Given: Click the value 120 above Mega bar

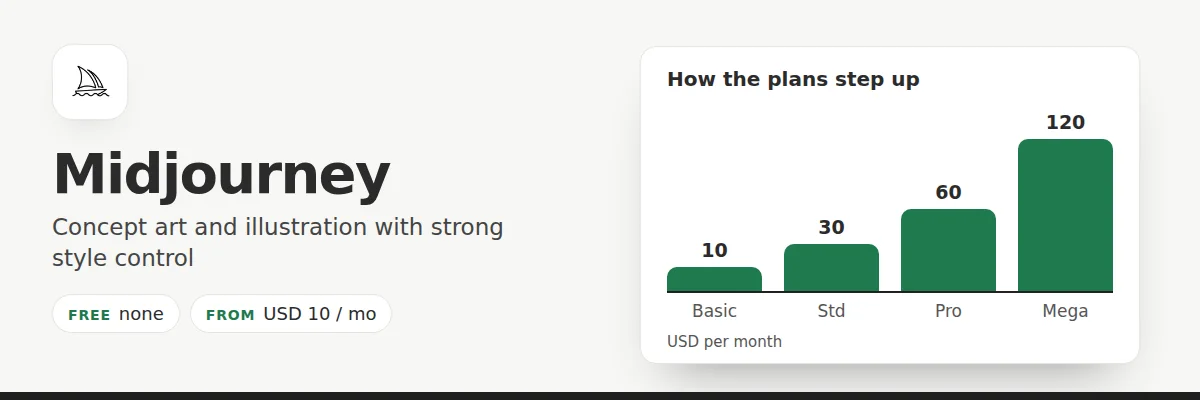Looking at the screenshot, I should click(1065, 122).
